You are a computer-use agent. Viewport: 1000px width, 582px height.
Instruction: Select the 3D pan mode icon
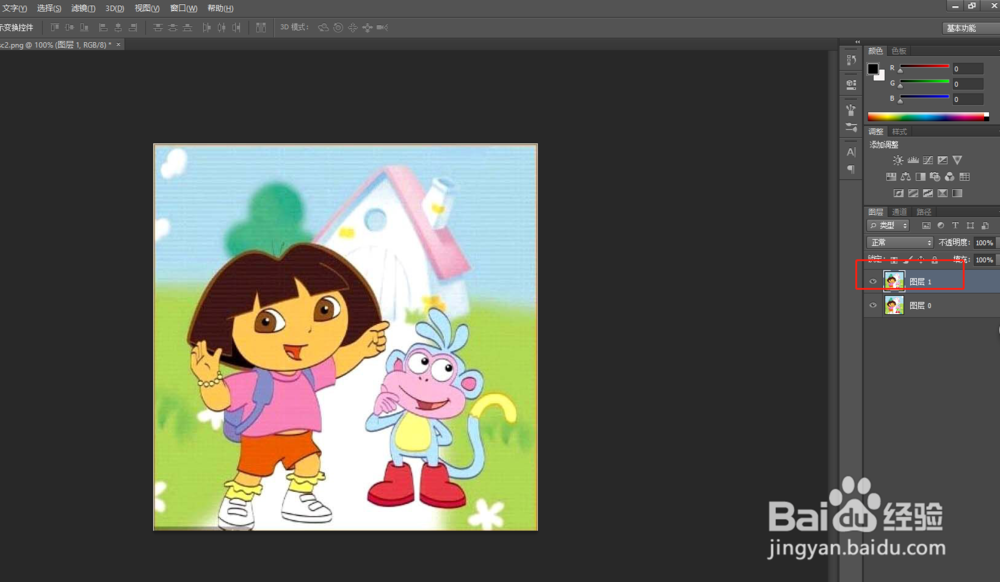point(353,27)
